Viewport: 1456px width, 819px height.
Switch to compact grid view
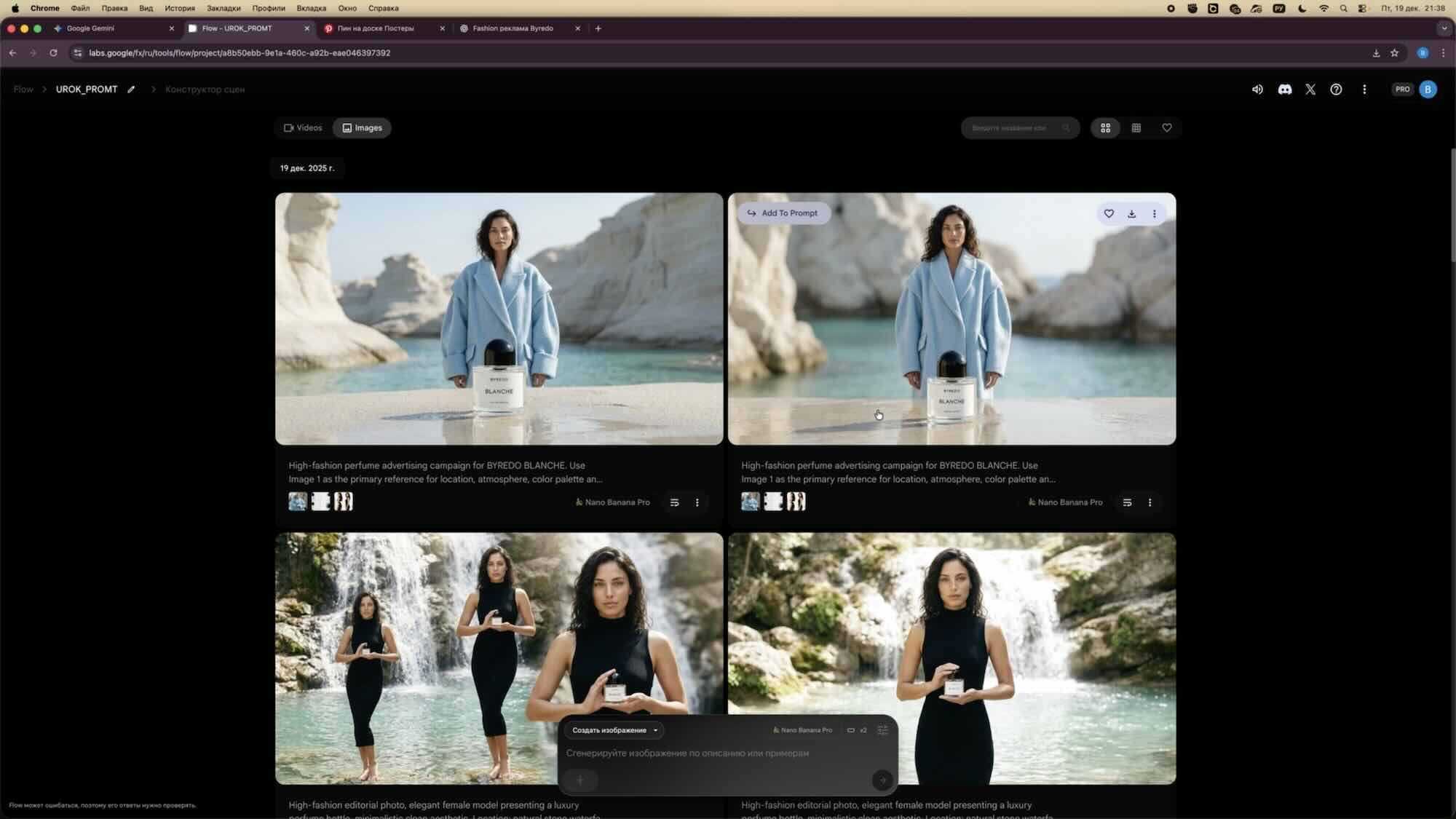click(x=1136, y=127)
